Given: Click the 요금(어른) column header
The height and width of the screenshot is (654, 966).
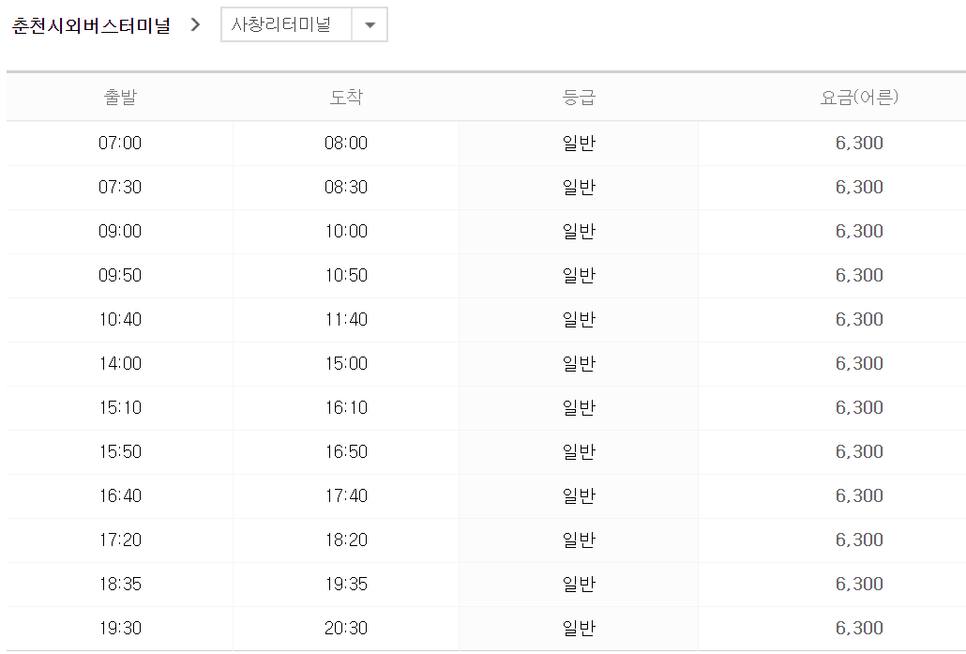Looking at the screenshot, I should pyautogui.click(x=859, y=98).
